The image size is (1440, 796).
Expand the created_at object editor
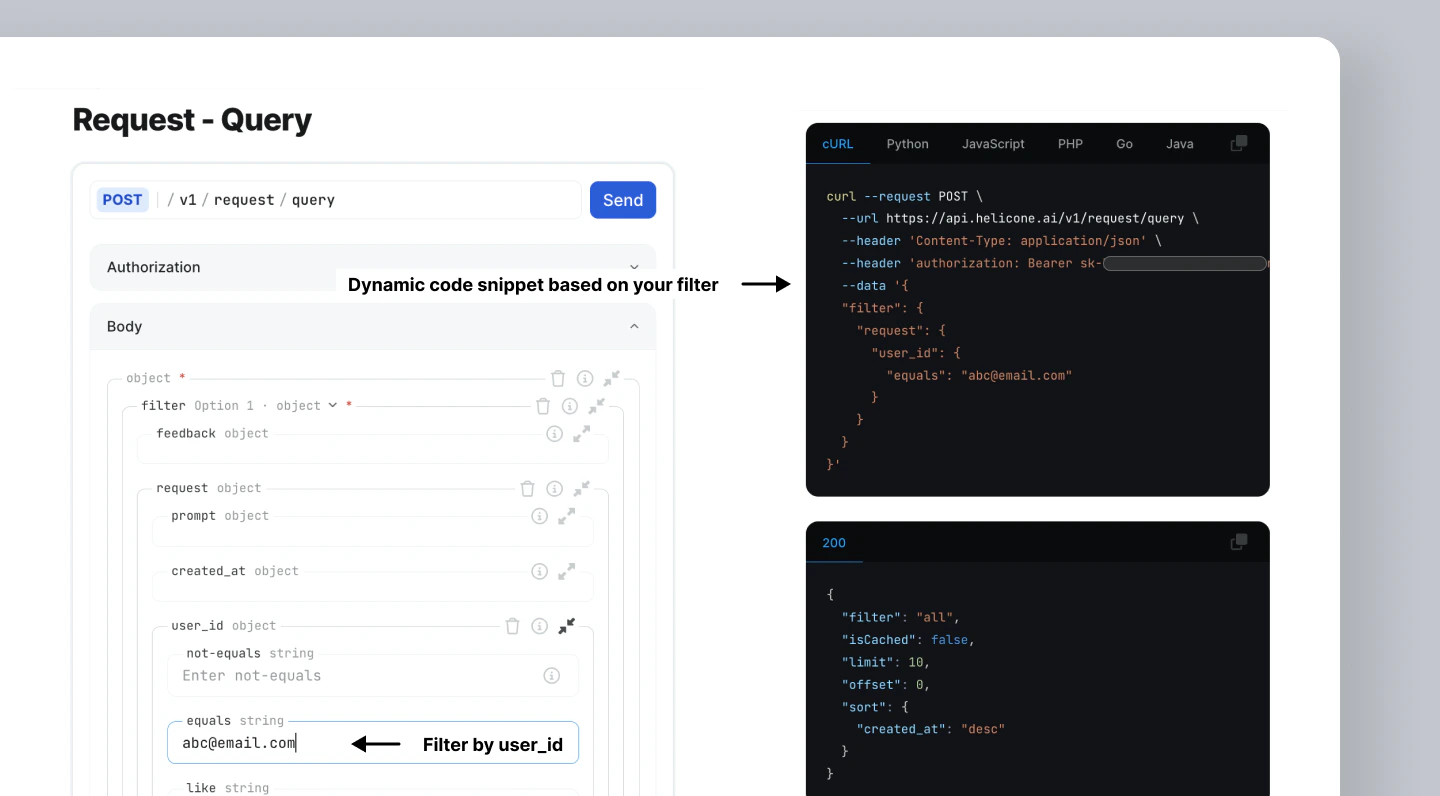pos(566,571)
